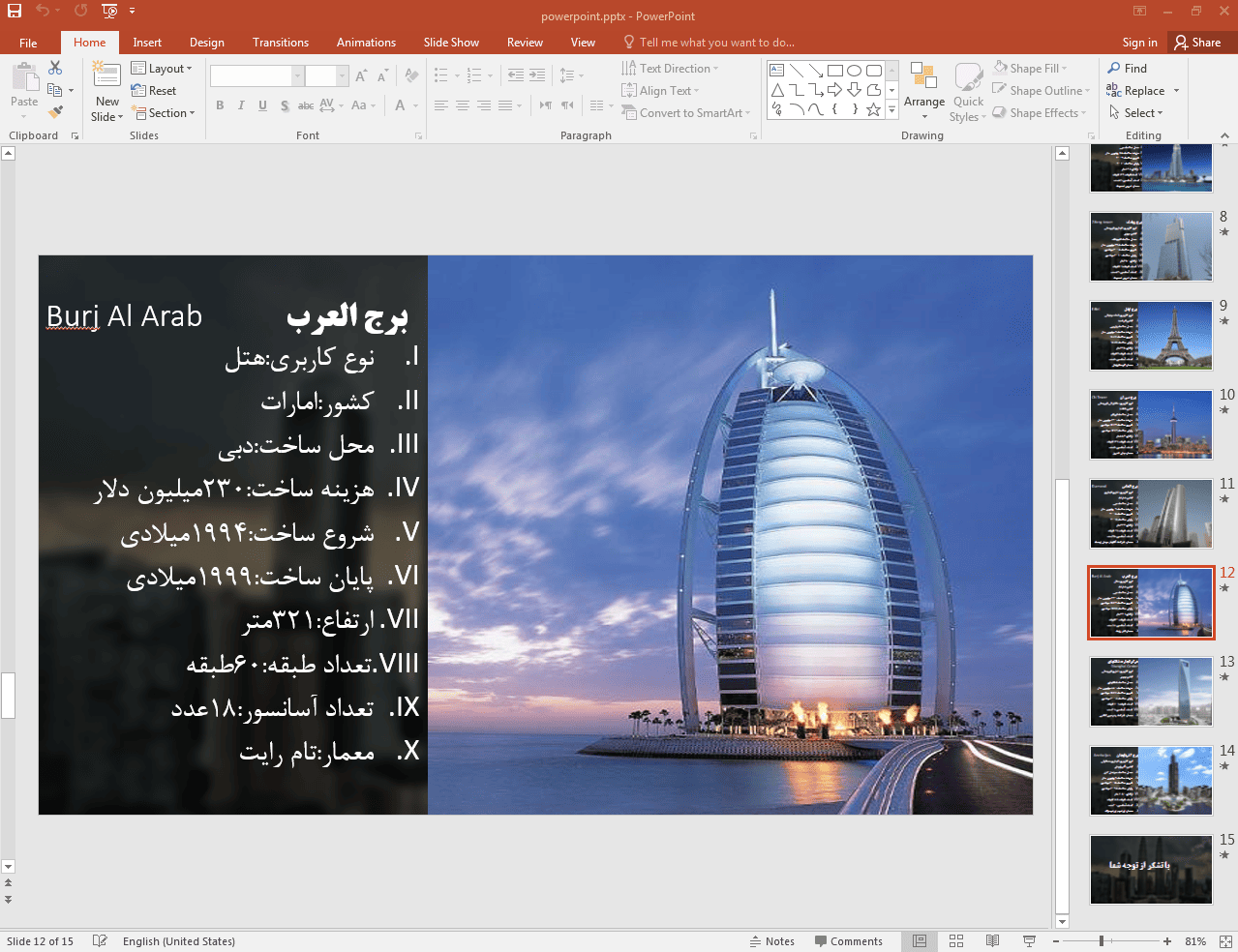Click the Share button

1198,43
